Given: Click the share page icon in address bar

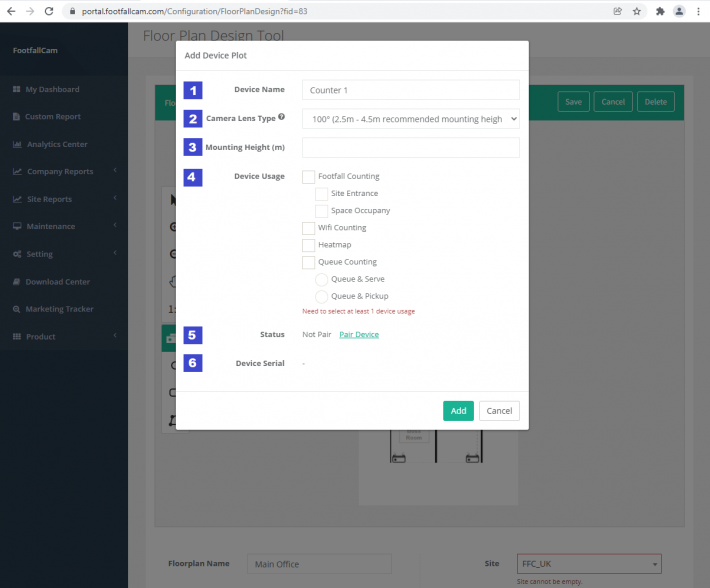Looking at the screenshot, I should coord(617,11).
